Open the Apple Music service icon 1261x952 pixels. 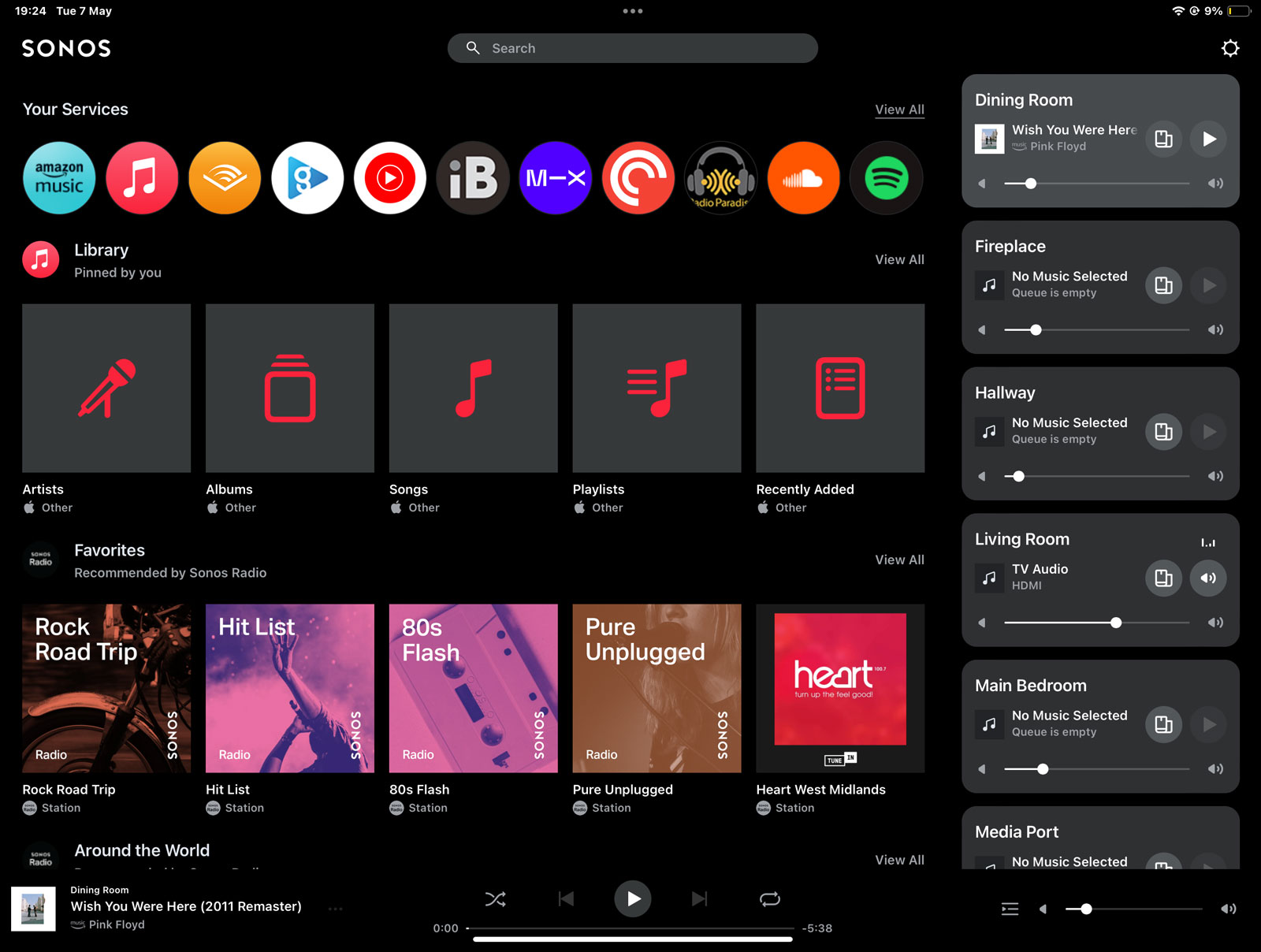[142, 178]
